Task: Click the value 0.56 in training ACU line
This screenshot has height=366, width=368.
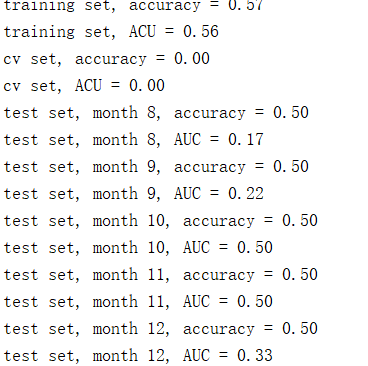Action: point(201,31)
